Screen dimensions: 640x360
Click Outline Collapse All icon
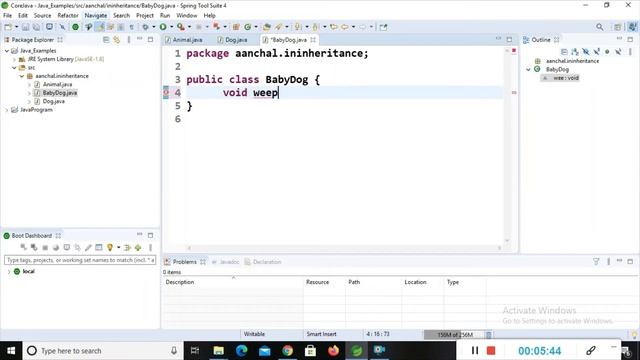(564, 52)
